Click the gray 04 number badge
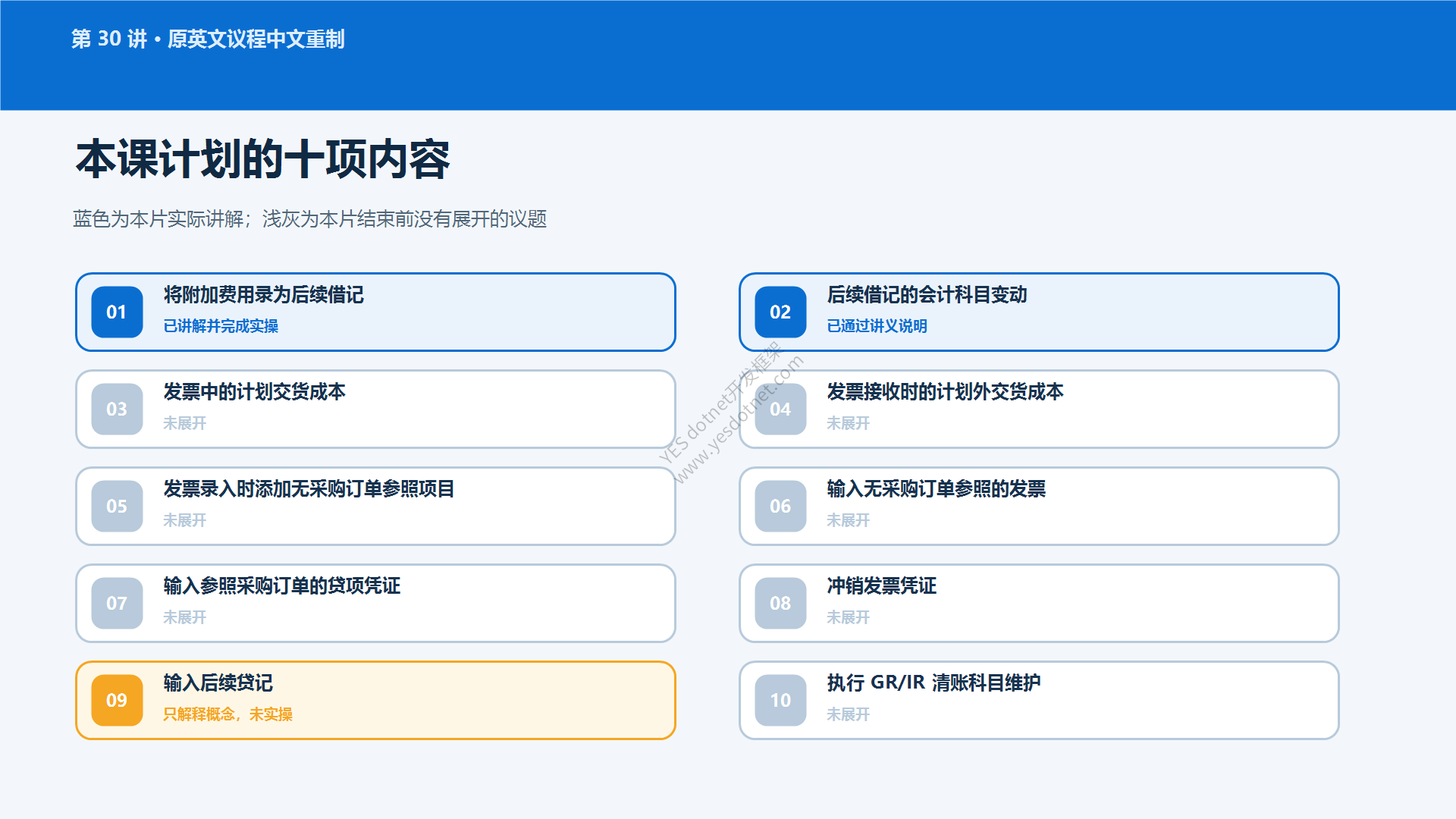The height and width of the screenshot is (819, 1456). pyautogui.click(x=780, y=409)
